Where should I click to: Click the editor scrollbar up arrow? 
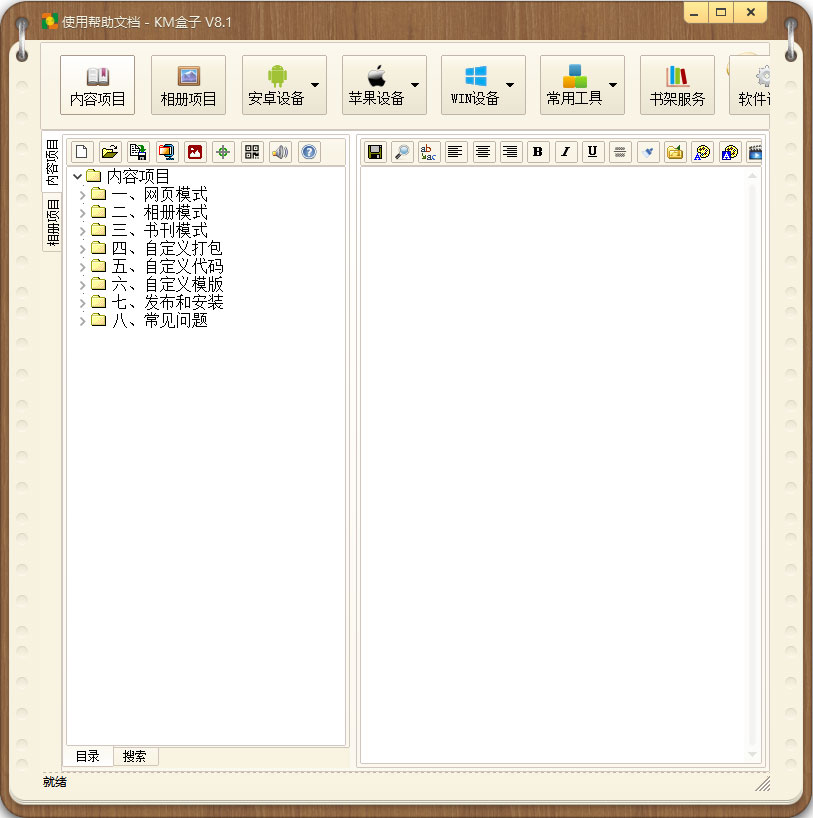pos(752,175)
